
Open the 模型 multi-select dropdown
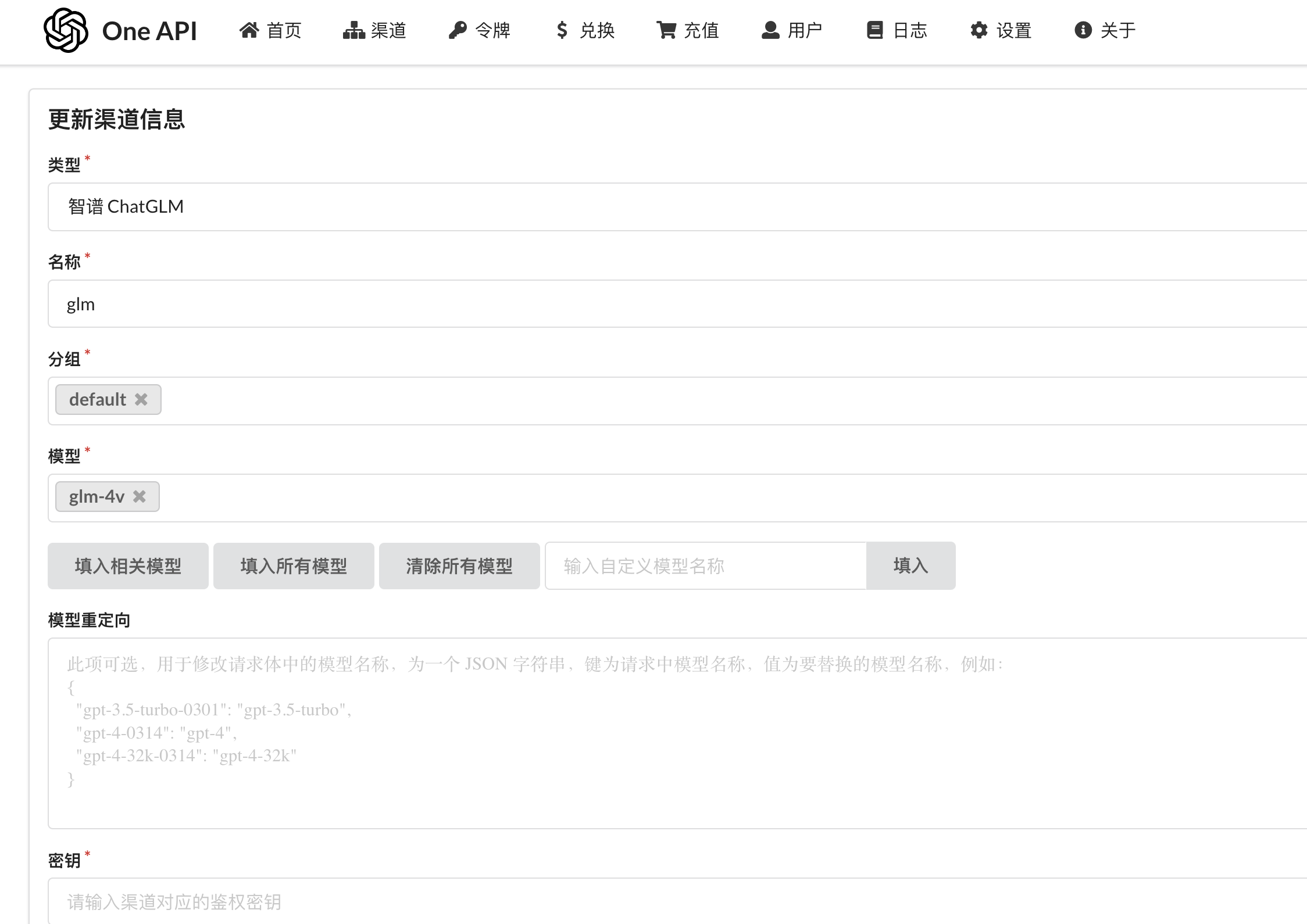pos(677,498)
